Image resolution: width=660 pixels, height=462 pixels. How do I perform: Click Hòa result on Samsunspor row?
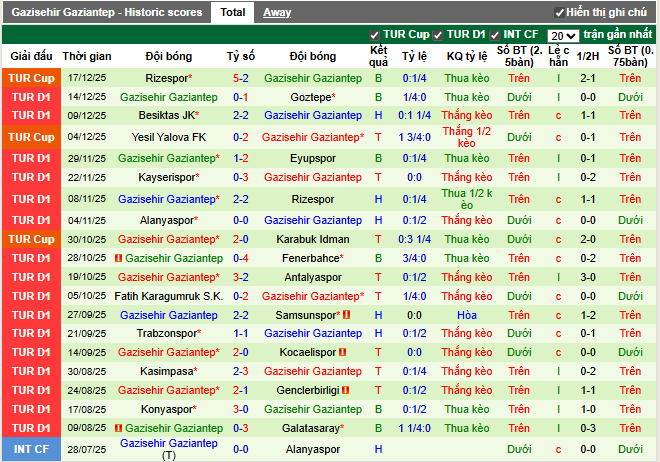point(467,315)
